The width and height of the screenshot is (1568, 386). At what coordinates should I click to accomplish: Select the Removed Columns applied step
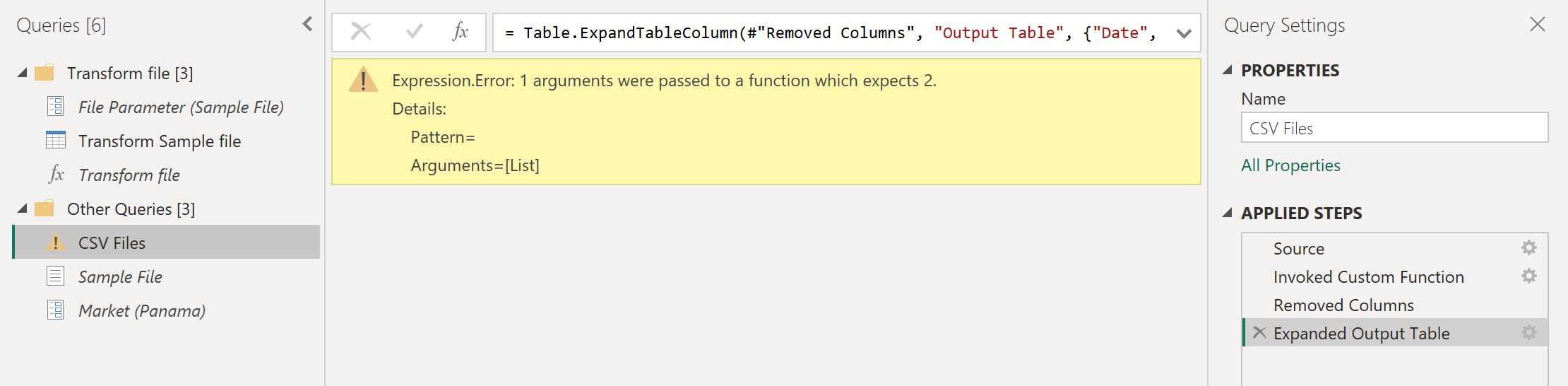(x=1395, y=305)
